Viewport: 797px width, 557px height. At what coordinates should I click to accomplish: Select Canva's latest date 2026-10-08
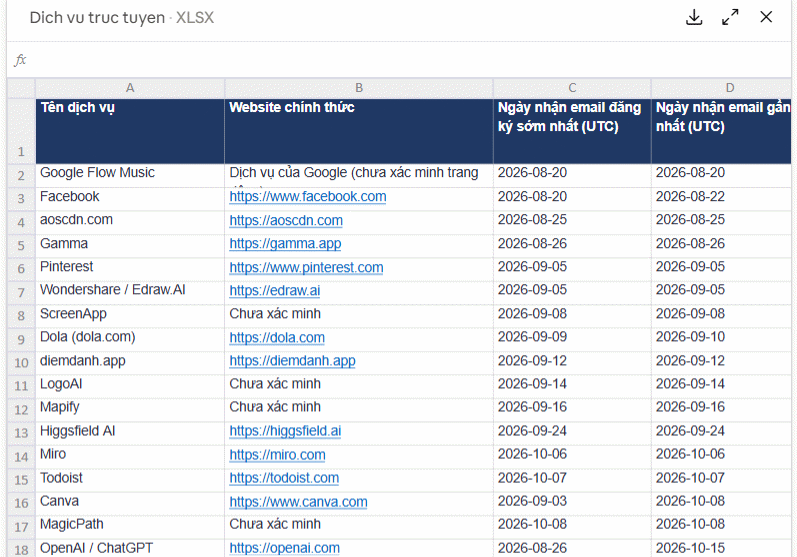(722, 503)
